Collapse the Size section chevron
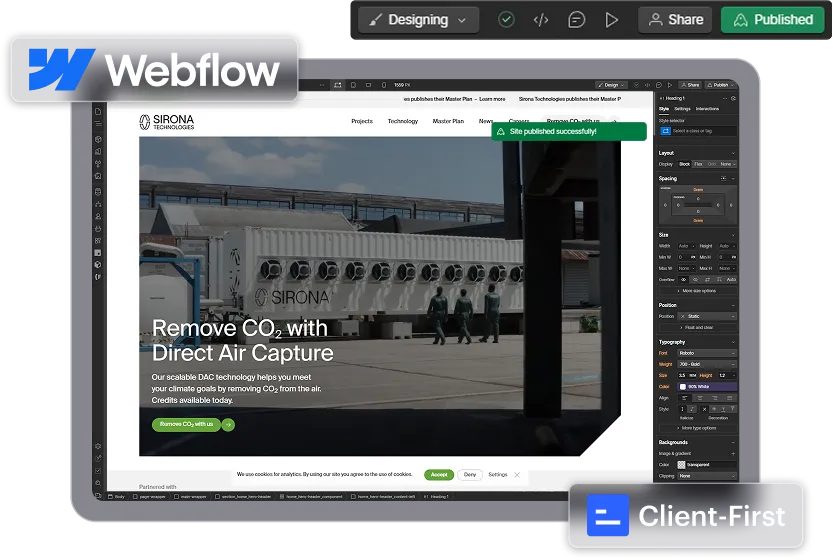 coord(733,235)
